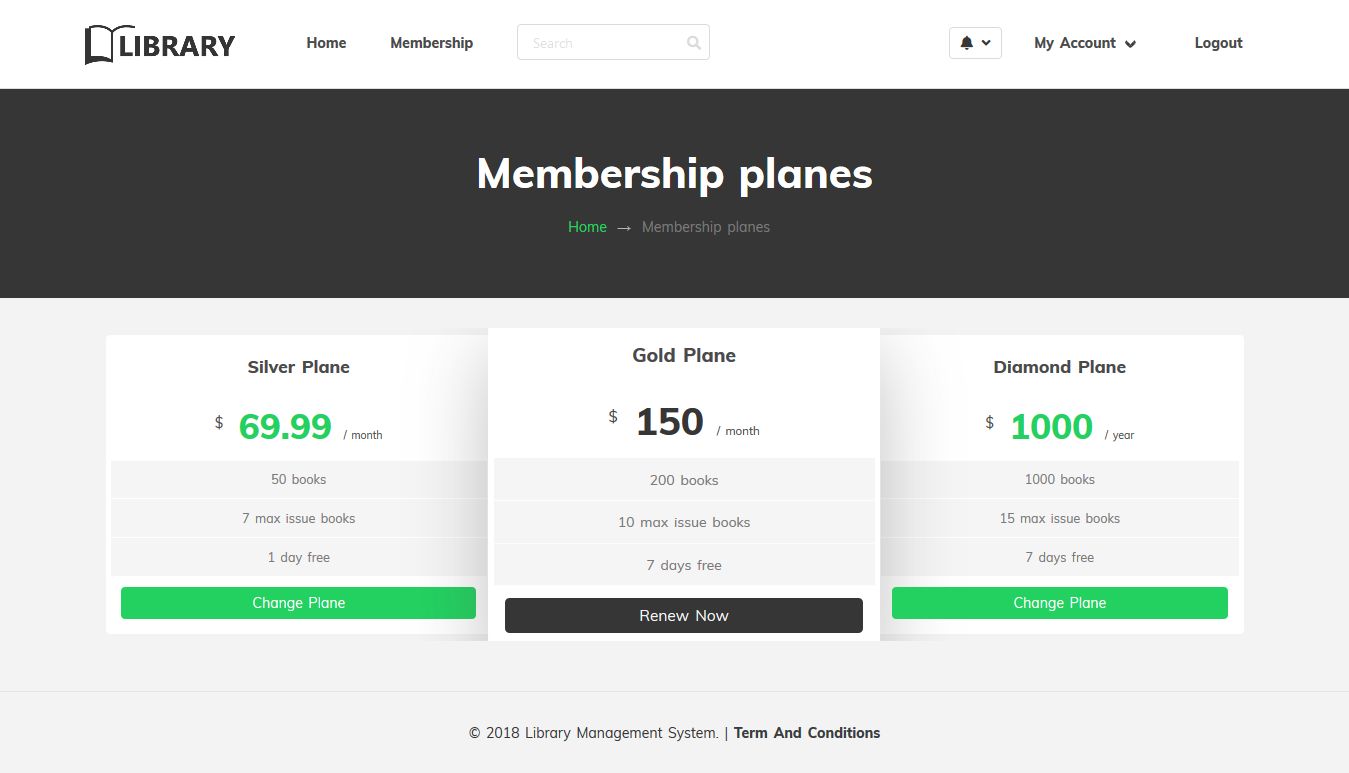Viewport: 1349px width, 773px height.
Task: Click the Membership planes page heading
Action: click(675, 173)
